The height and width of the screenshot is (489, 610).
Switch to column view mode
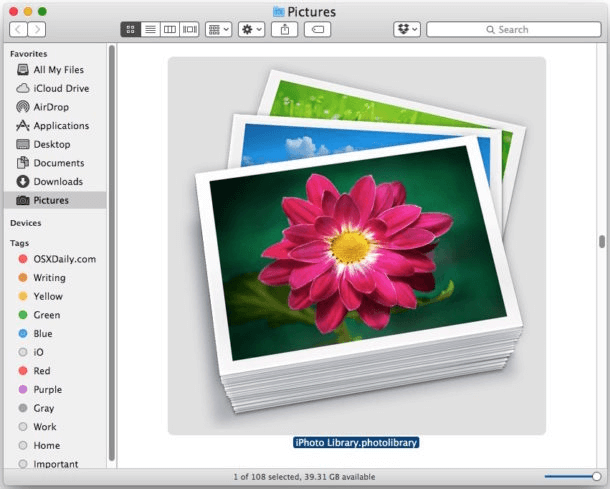170,30
